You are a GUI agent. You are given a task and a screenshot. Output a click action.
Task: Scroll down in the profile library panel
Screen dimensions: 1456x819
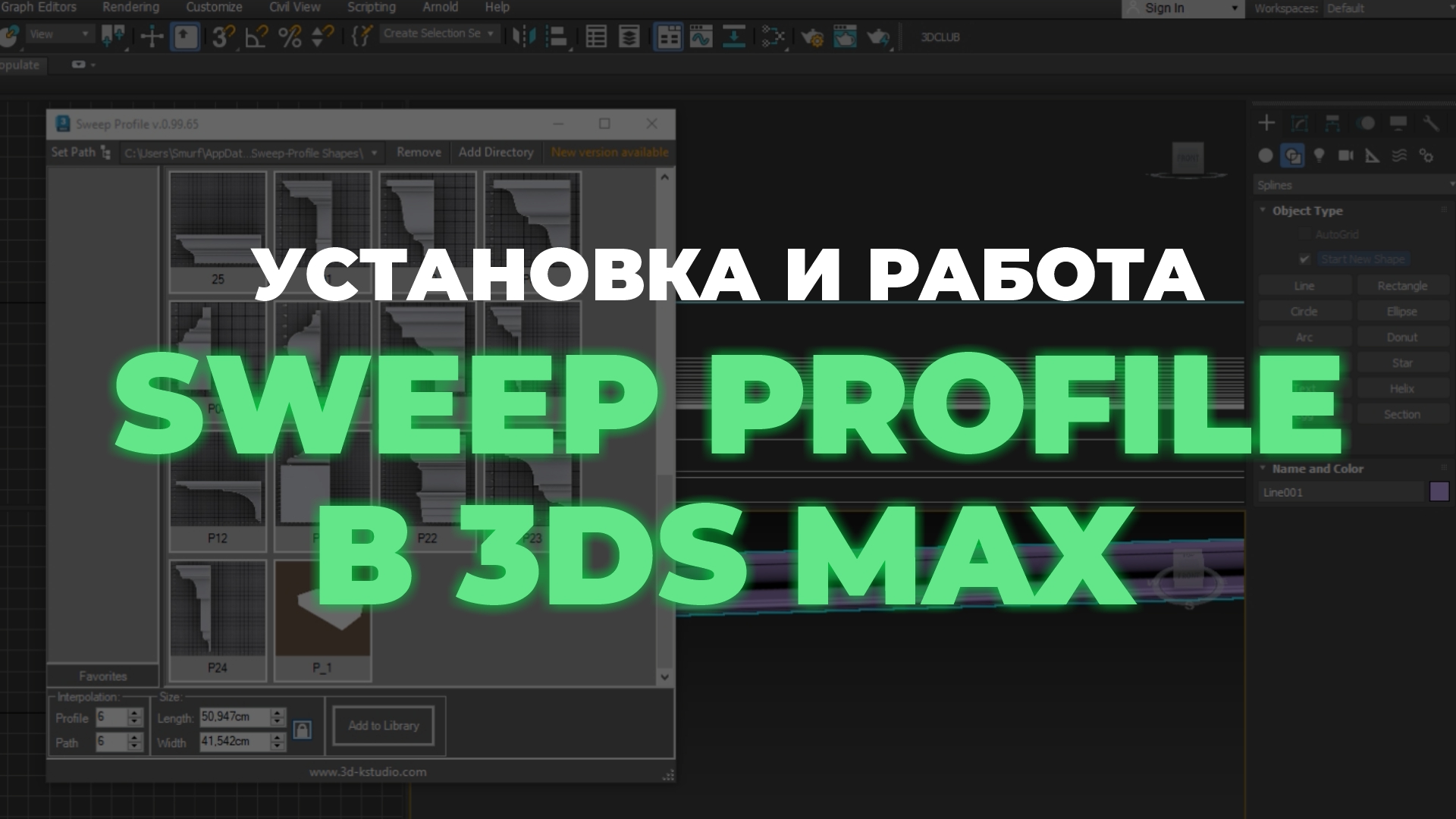(665, 676)
